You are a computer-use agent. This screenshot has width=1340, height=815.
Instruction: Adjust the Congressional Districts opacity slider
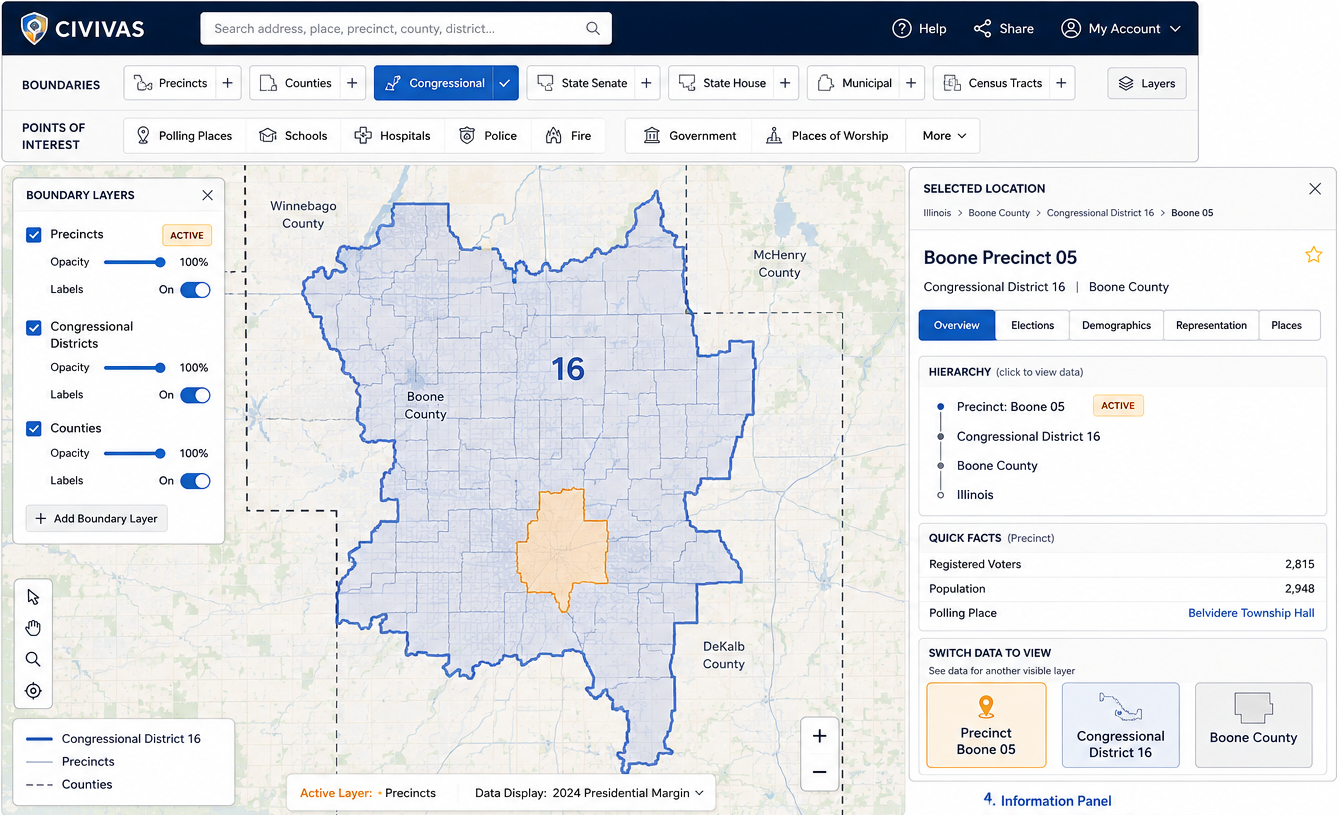click(x=134, y=368)
